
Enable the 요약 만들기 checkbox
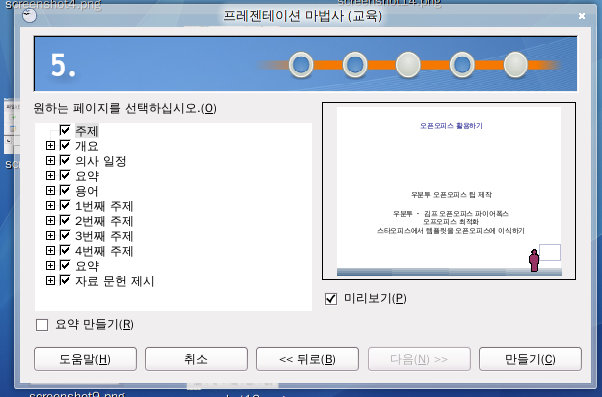coord(42,325)
